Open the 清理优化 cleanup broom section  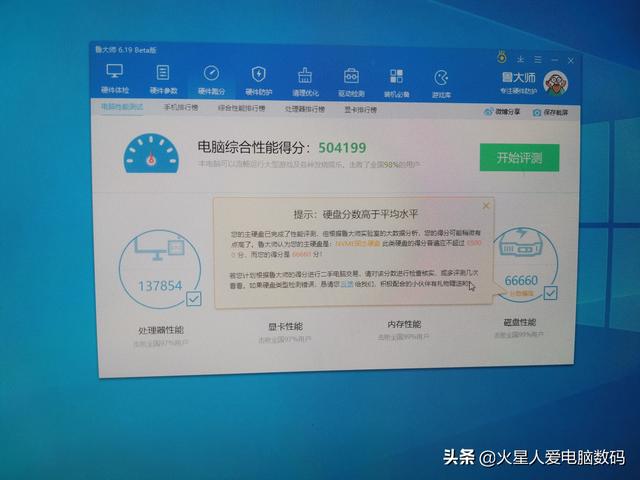pos(305,82)
